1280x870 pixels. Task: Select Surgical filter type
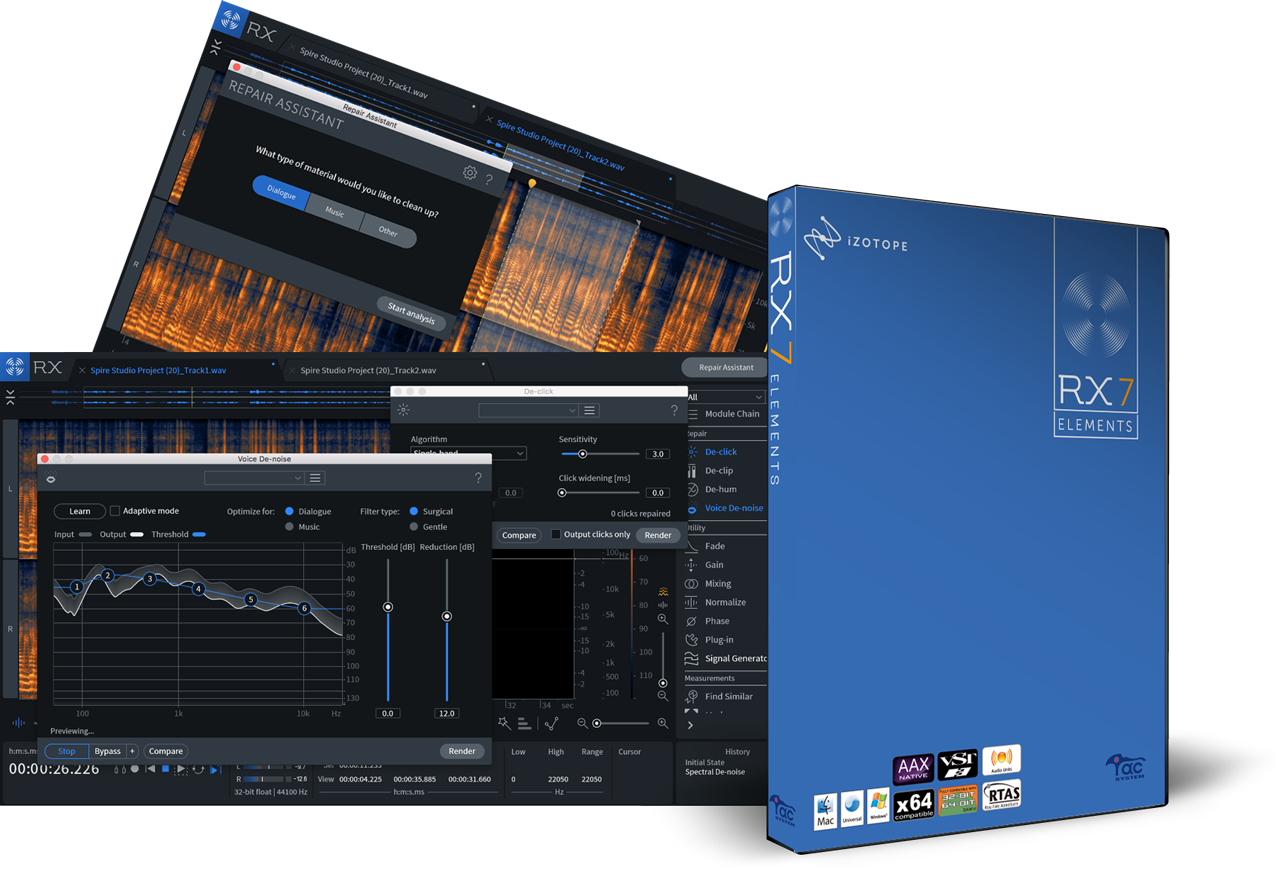pos(413,511)
